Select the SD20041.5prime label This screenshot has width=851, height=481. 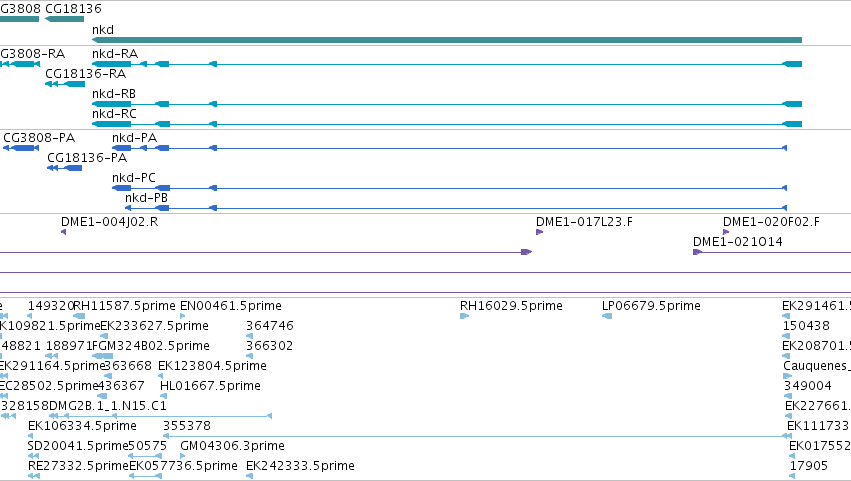coord(78,447)
